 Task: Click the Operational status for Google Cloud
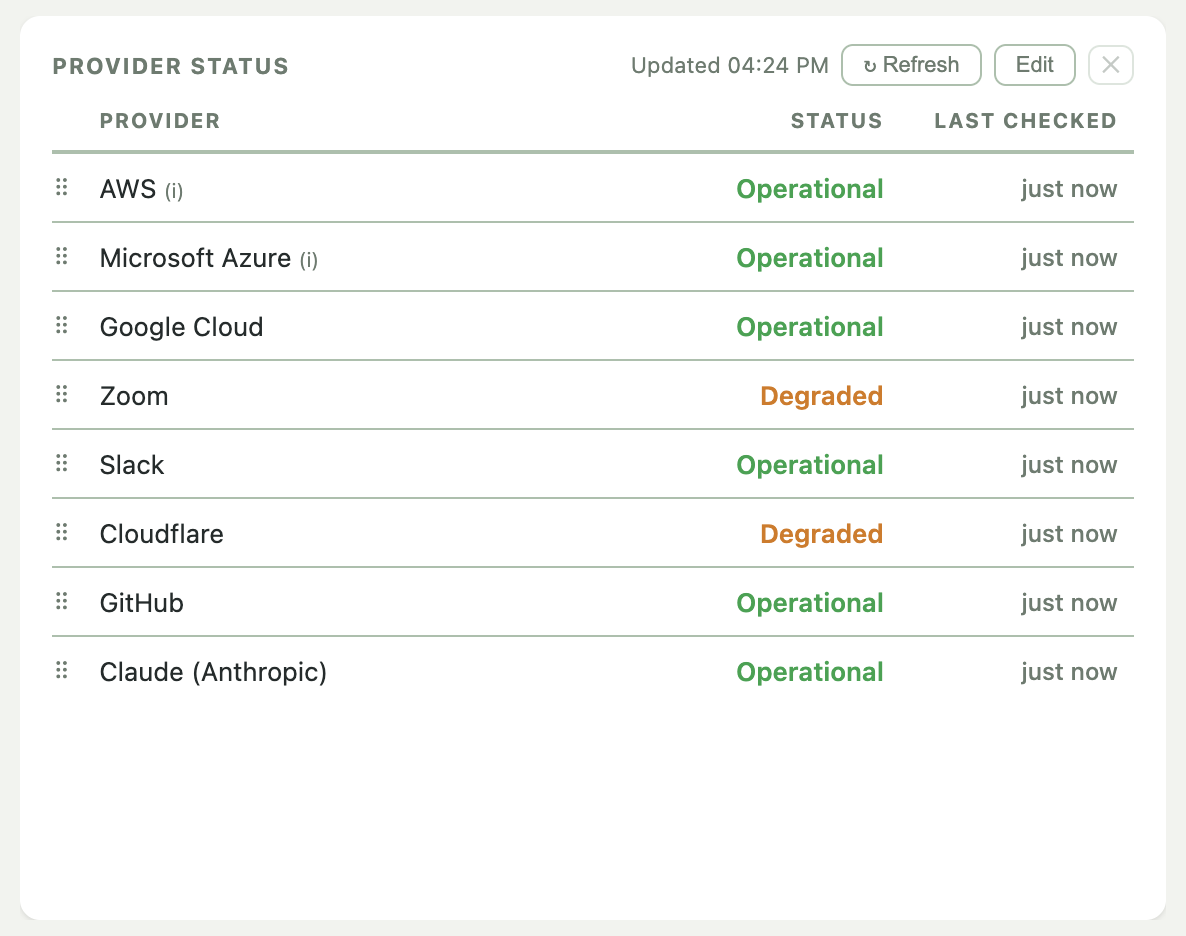[x=810, y=327]
